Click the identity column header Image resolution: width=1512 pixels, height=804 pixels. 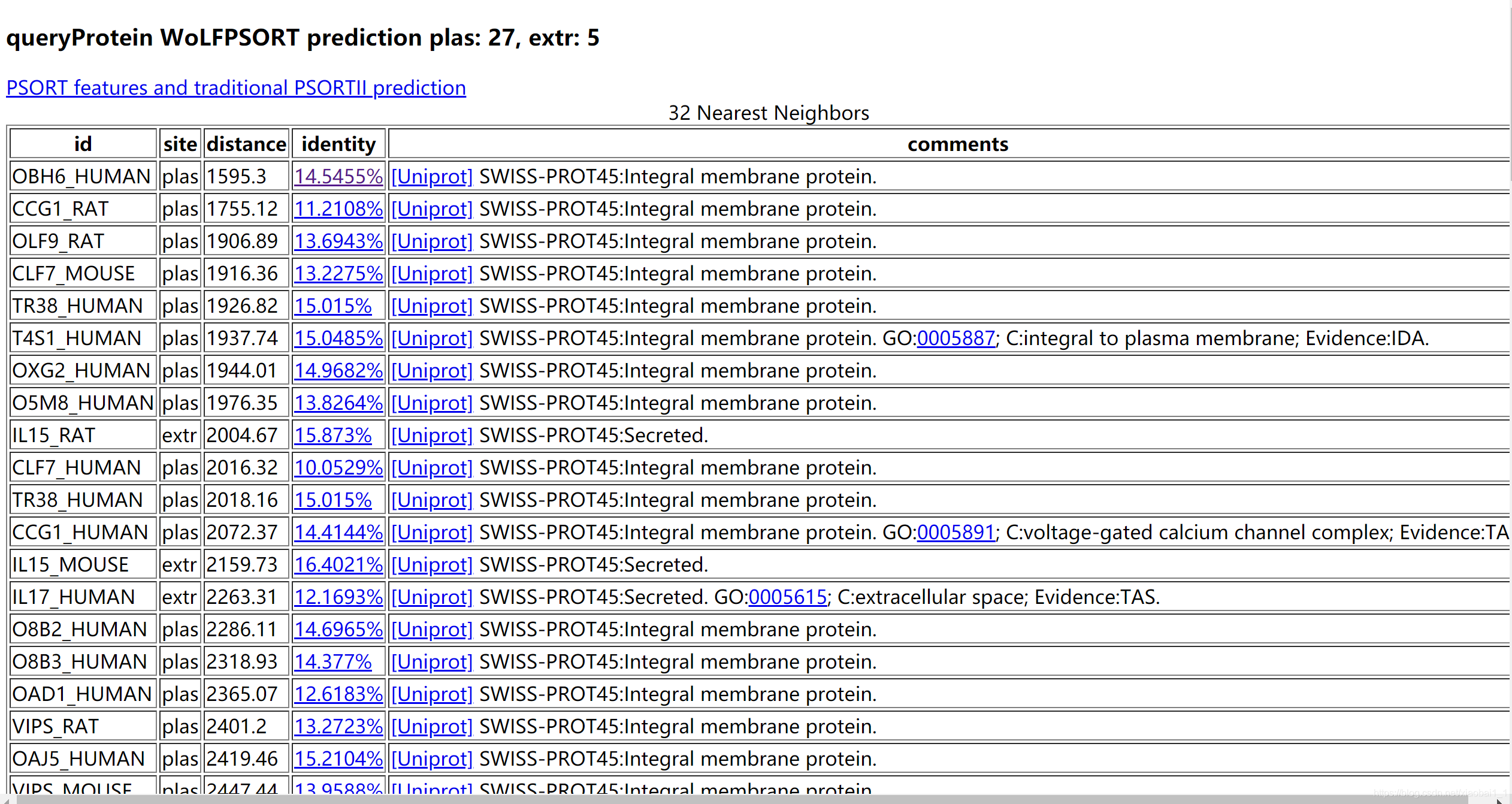pyautogui.click(x=338, y=144)
